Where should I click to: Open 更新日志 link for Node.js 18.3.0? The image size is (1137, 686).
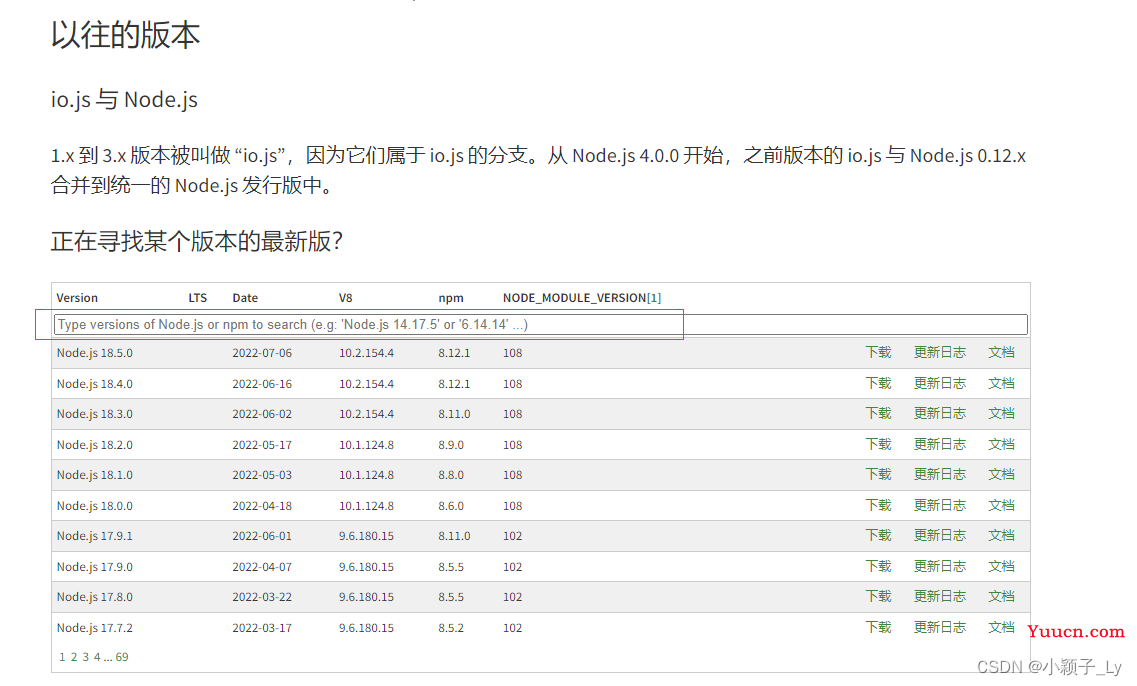tap(940, 413)
